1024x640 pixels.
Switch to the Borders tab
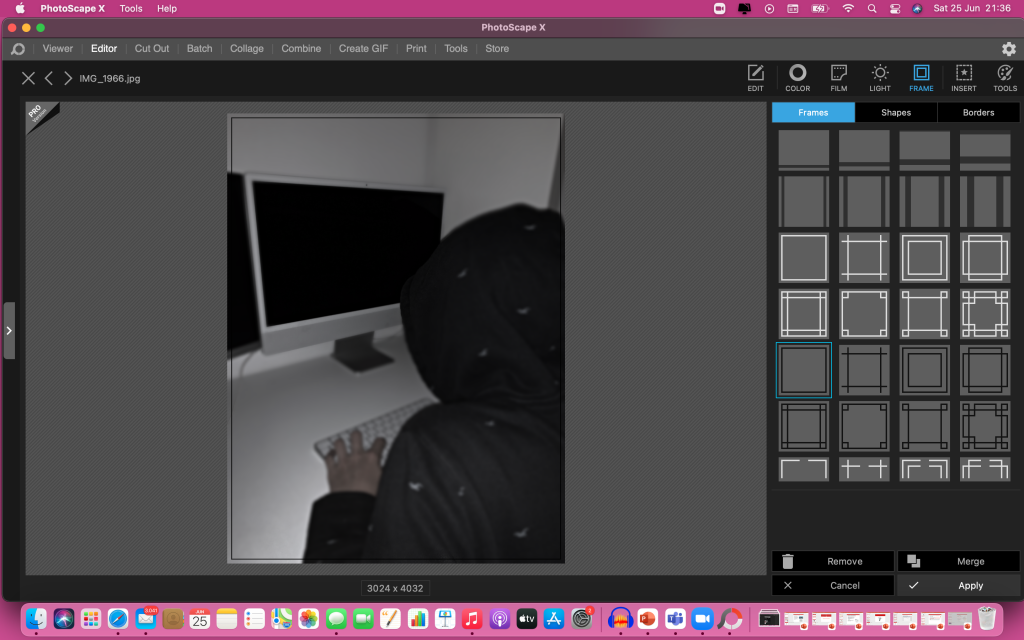point(978,112)
